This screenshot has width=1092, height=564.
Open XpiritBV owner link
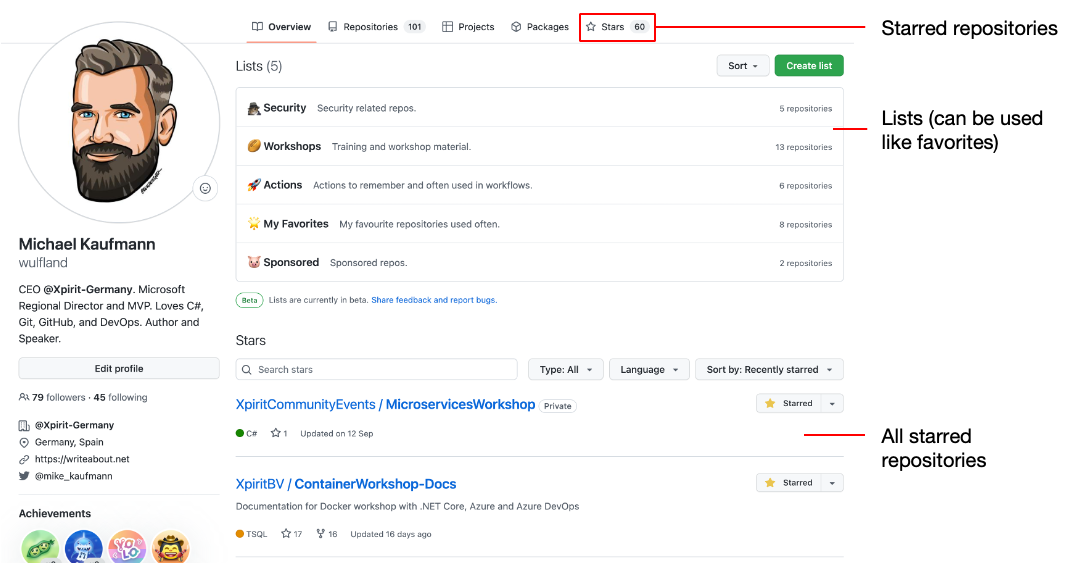[260, 484]
